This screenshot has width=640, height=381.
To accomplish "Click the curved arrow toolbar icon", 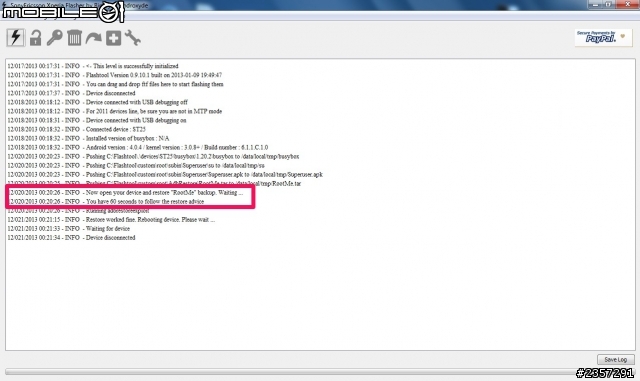I will click(93, 38).
